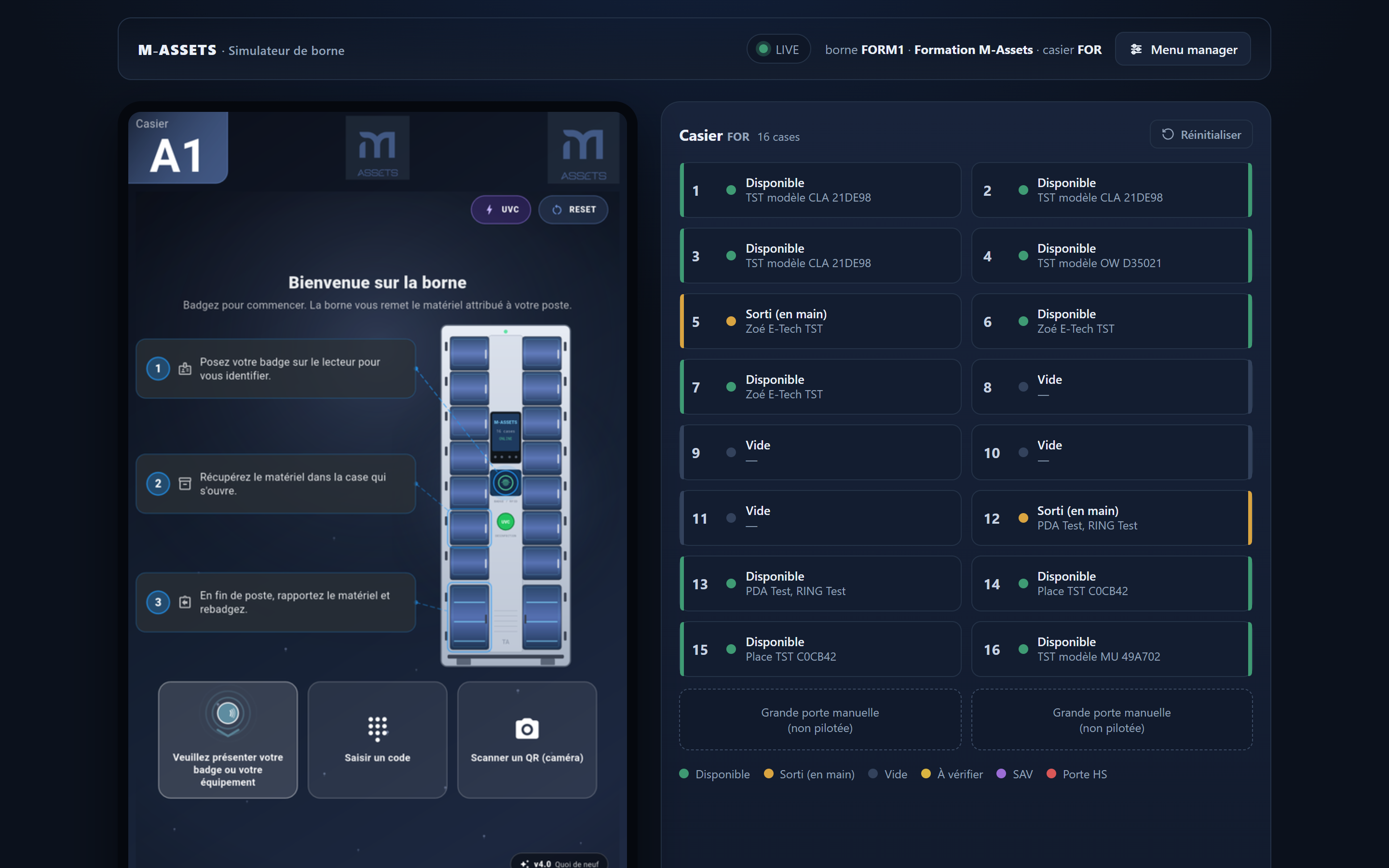Viewport: 1389px width, 868px height.
Task: Click the SAV purple legend dot
Action: click(1002, 774)
